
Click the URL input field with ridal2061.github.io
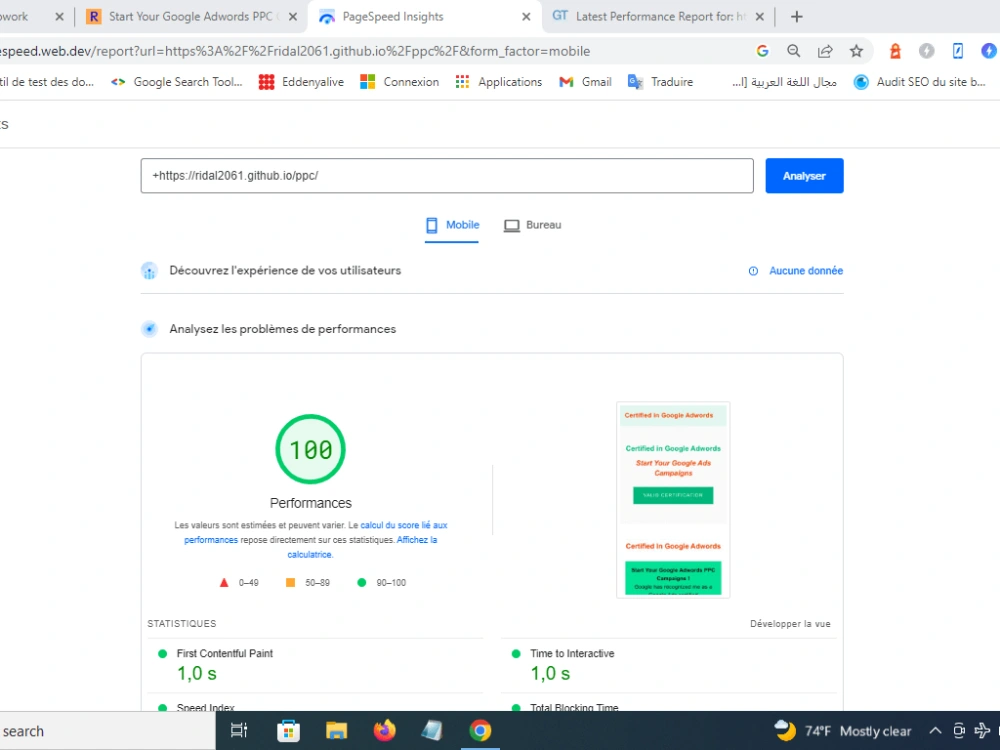pos(447,175)
